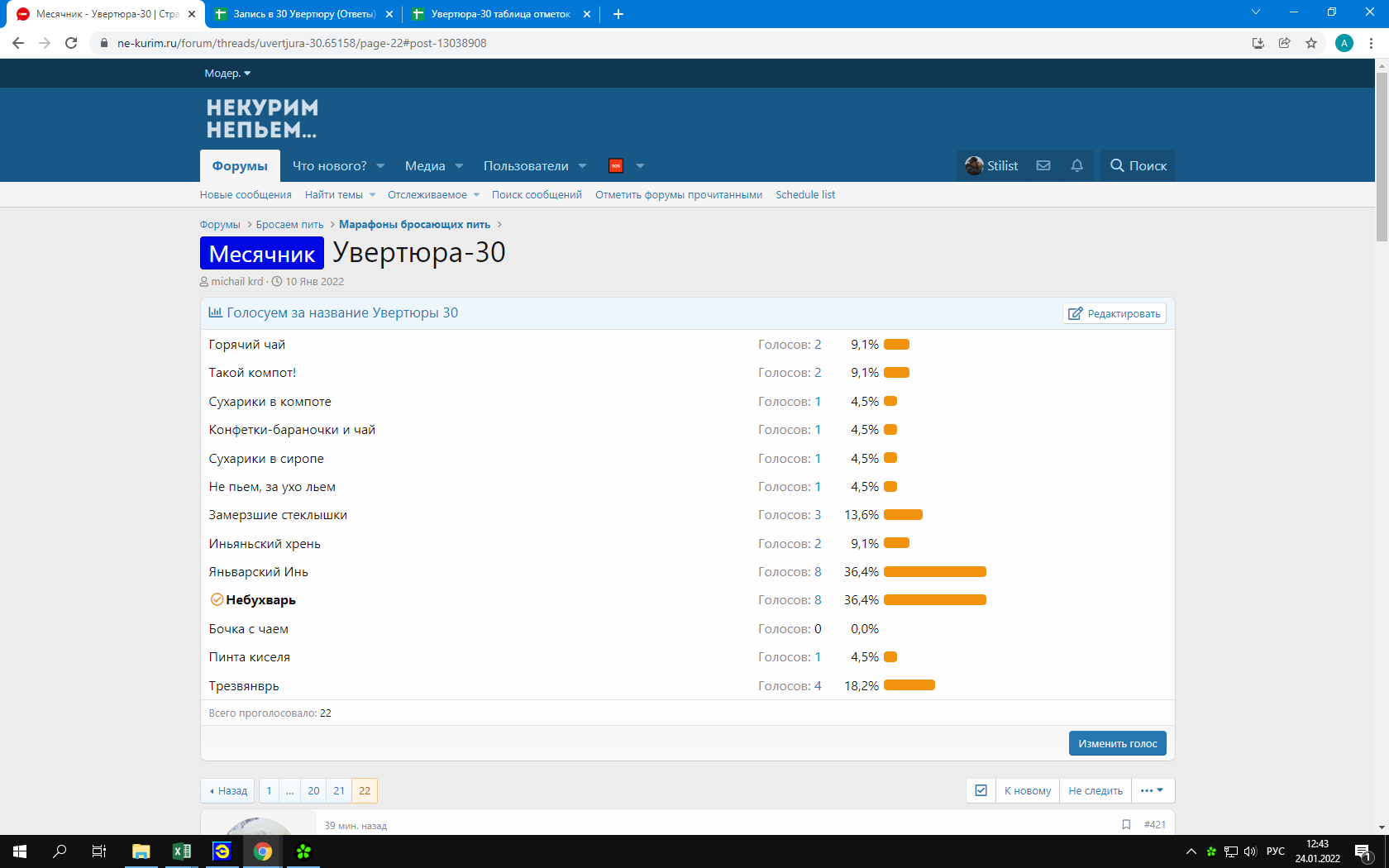The height and width of the screenshot is (868, 1389).
Task: Open the Chrome three-dot menu
Action: click(1372, 43)
